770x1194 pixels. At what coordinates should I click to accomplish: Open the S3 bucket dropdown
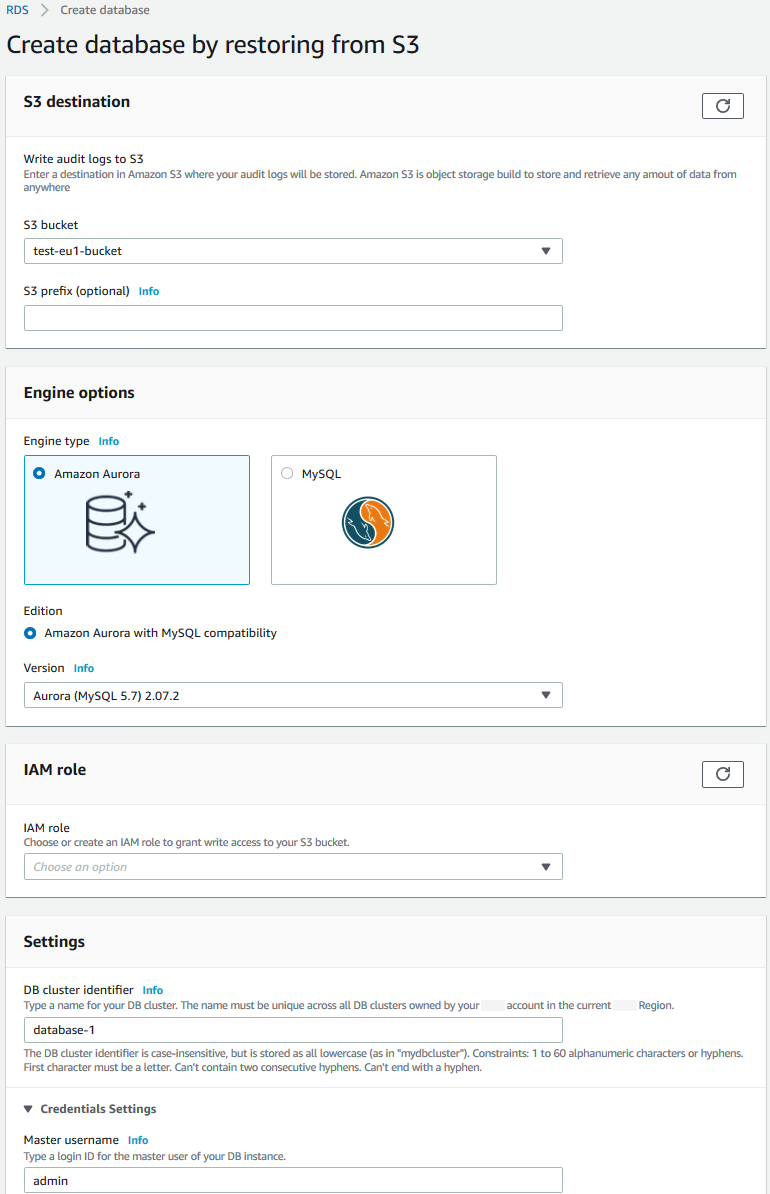293,251
